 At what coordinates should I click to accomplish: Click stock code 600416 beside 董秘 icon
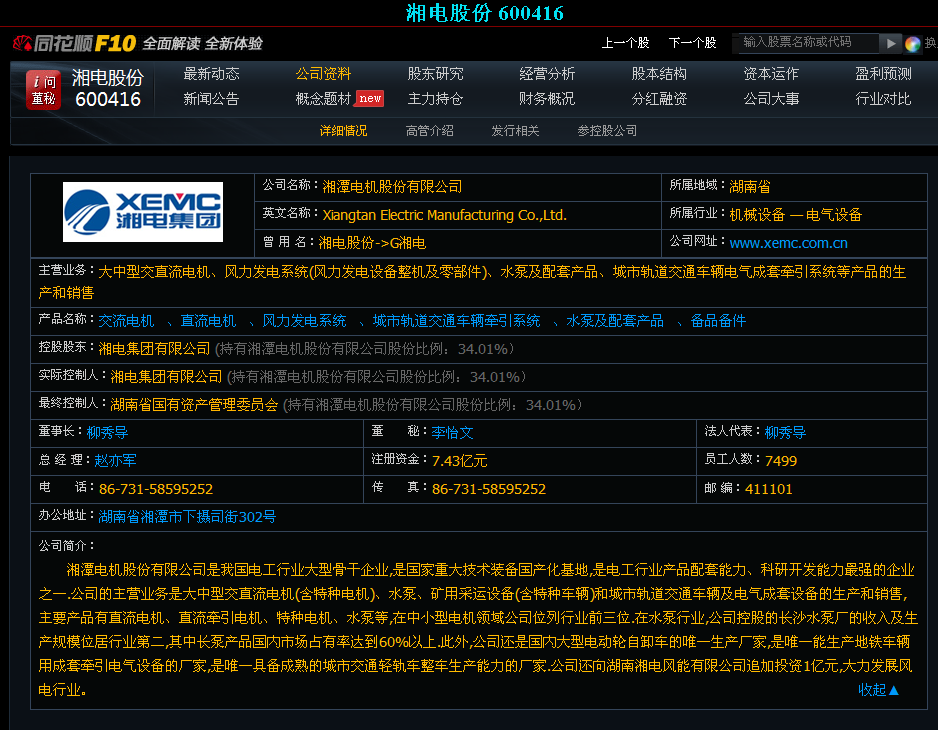[x=108, y=99]
